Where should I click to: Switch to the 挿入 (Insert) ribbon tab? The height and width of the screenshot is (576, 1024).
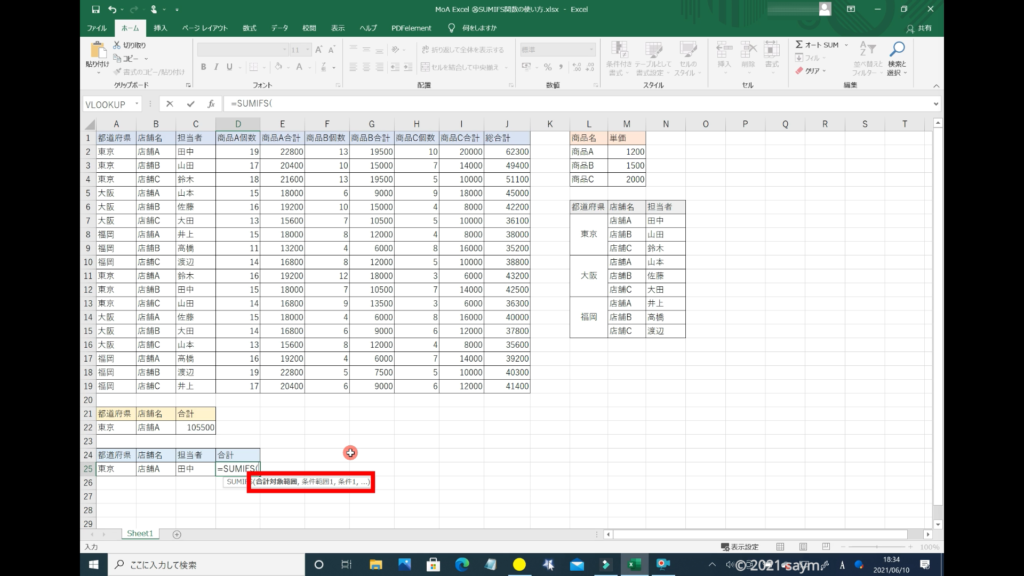160,28
